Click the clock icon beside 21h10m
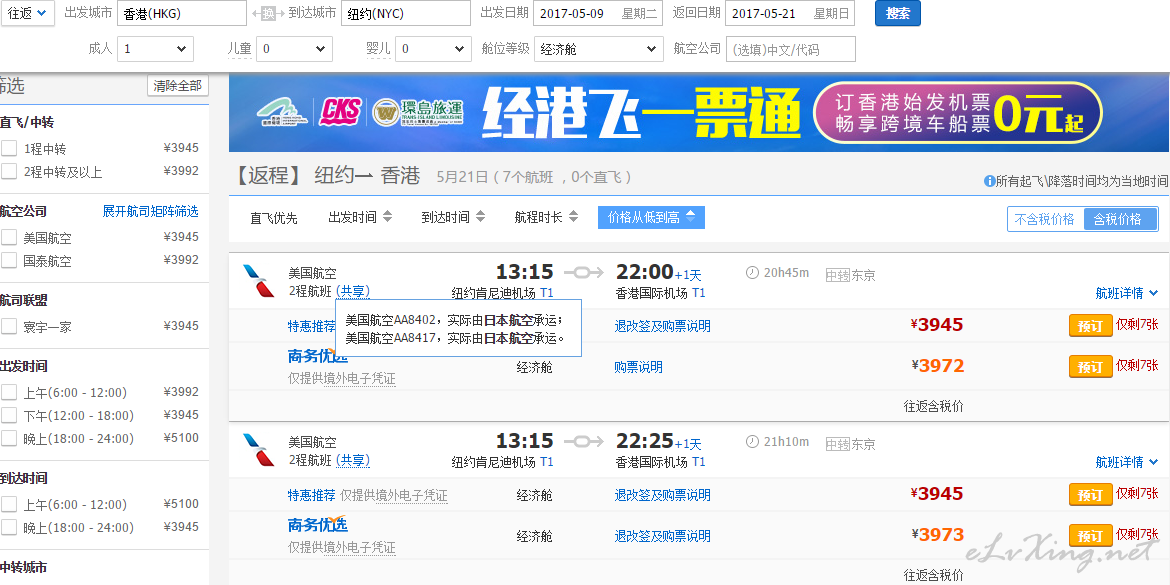Viewport: 1170px width, 585px height. click(x=752, y=442)
